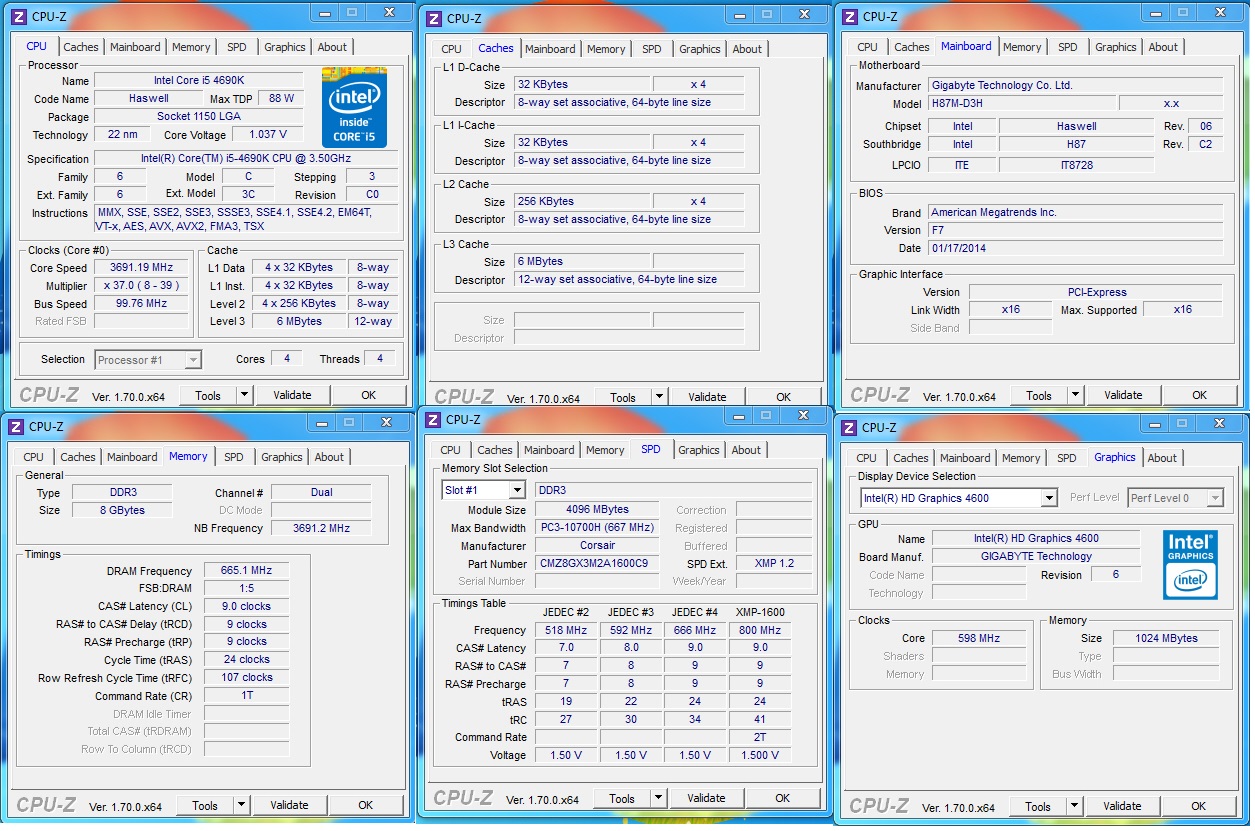Open the Mainboard tab in the Caches window

click(x=550, y=49)
